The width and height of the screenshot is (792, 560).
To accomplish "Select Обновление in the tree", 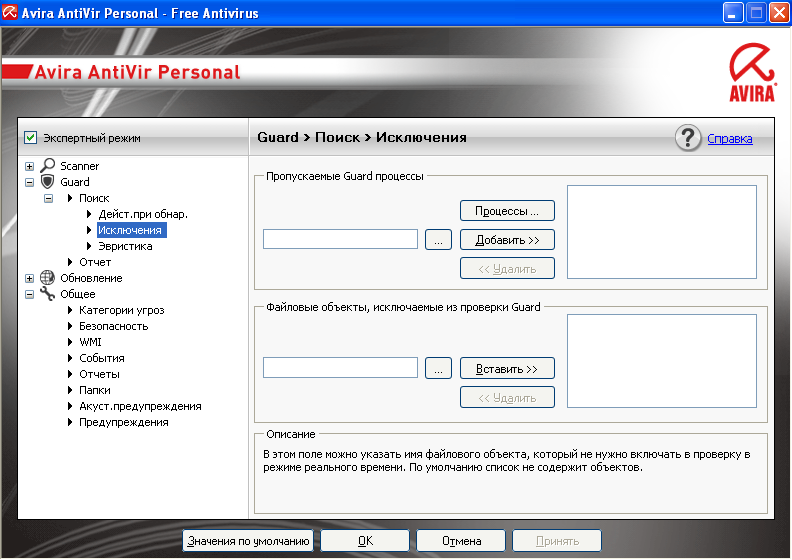I will click(91, 278).
